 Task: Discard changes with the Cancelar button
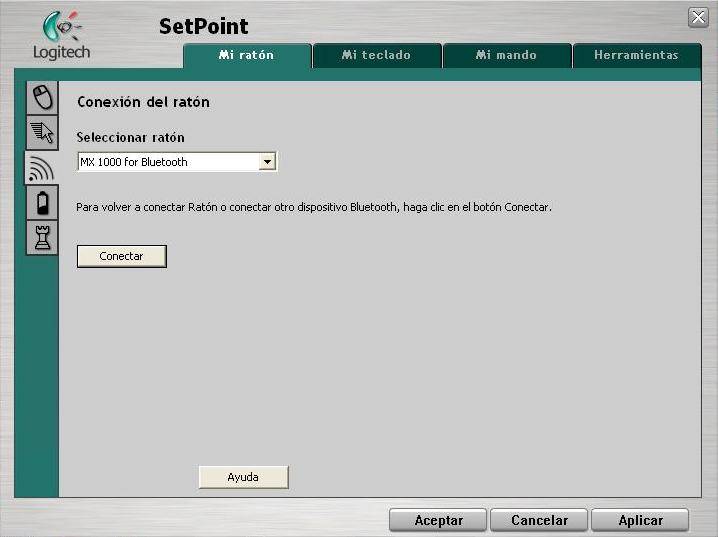539,520
